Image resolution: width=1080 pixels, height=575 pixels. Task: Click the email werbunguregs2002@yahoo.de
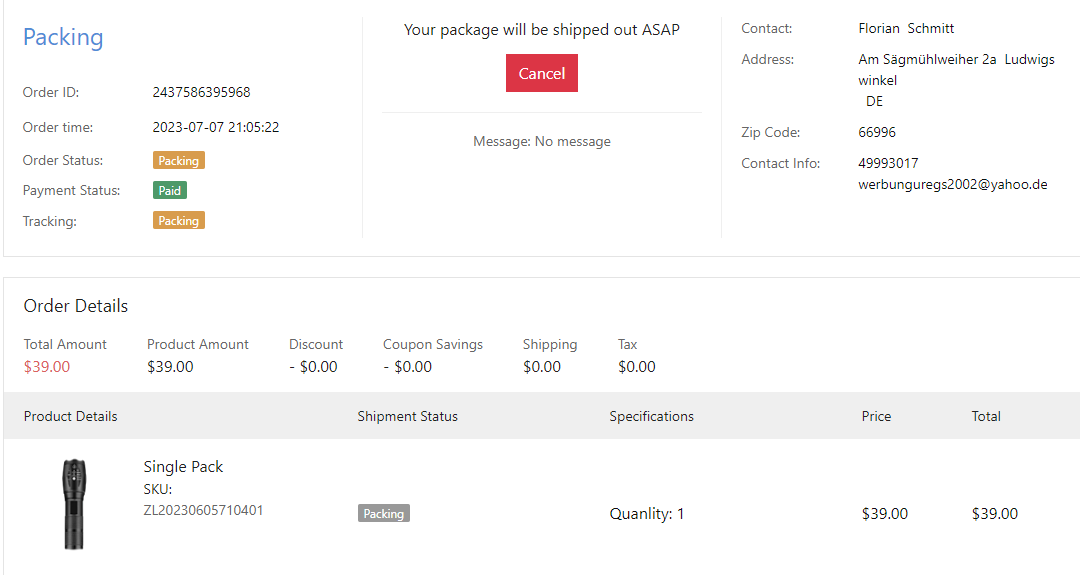click(952, 184)
